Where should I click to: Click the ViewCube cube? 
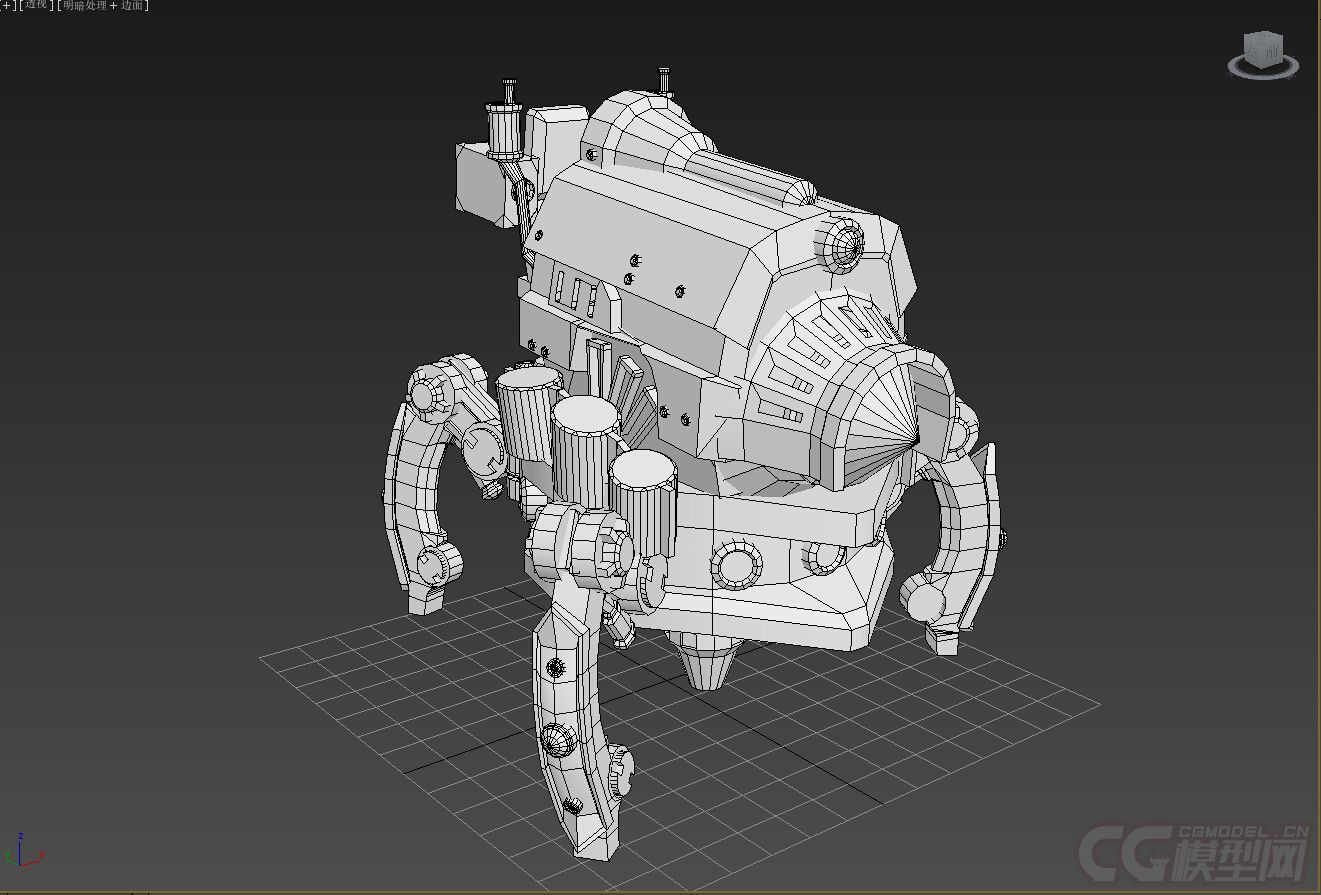coord(1262,48)
